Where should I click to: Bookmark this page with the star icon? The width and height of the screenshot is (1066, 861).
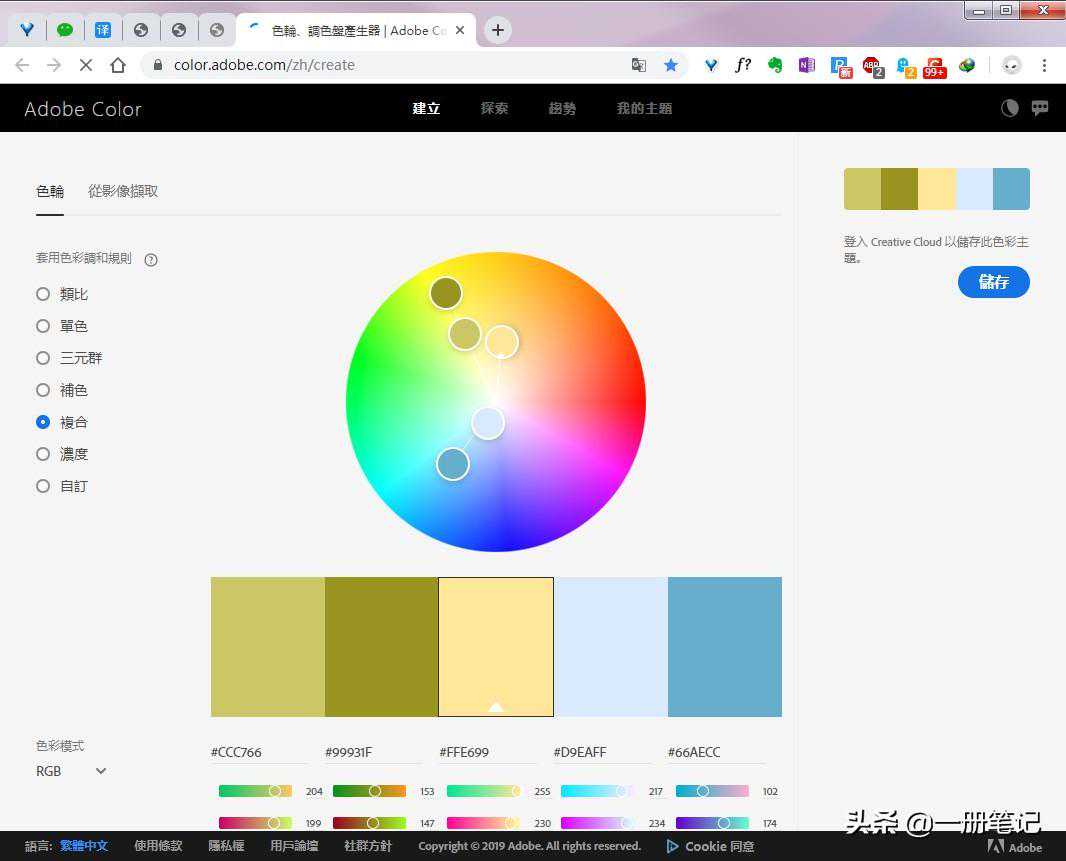(671, 65)
